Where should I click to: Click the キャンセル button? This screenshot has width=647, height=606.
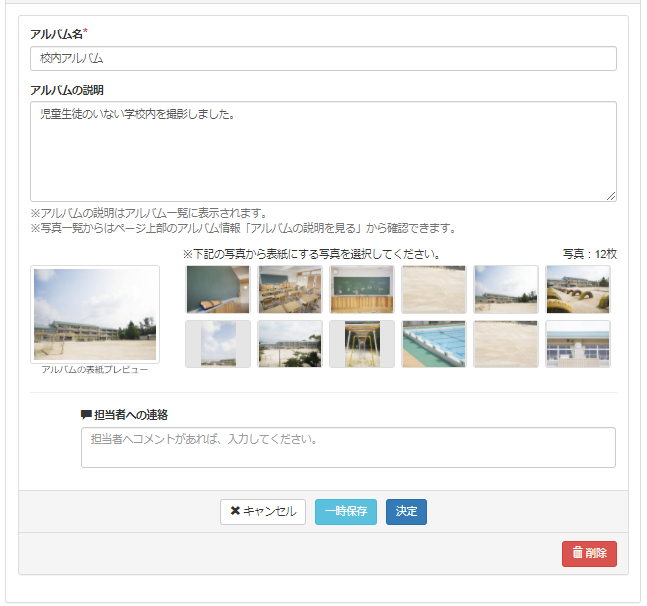pos(263,512)
